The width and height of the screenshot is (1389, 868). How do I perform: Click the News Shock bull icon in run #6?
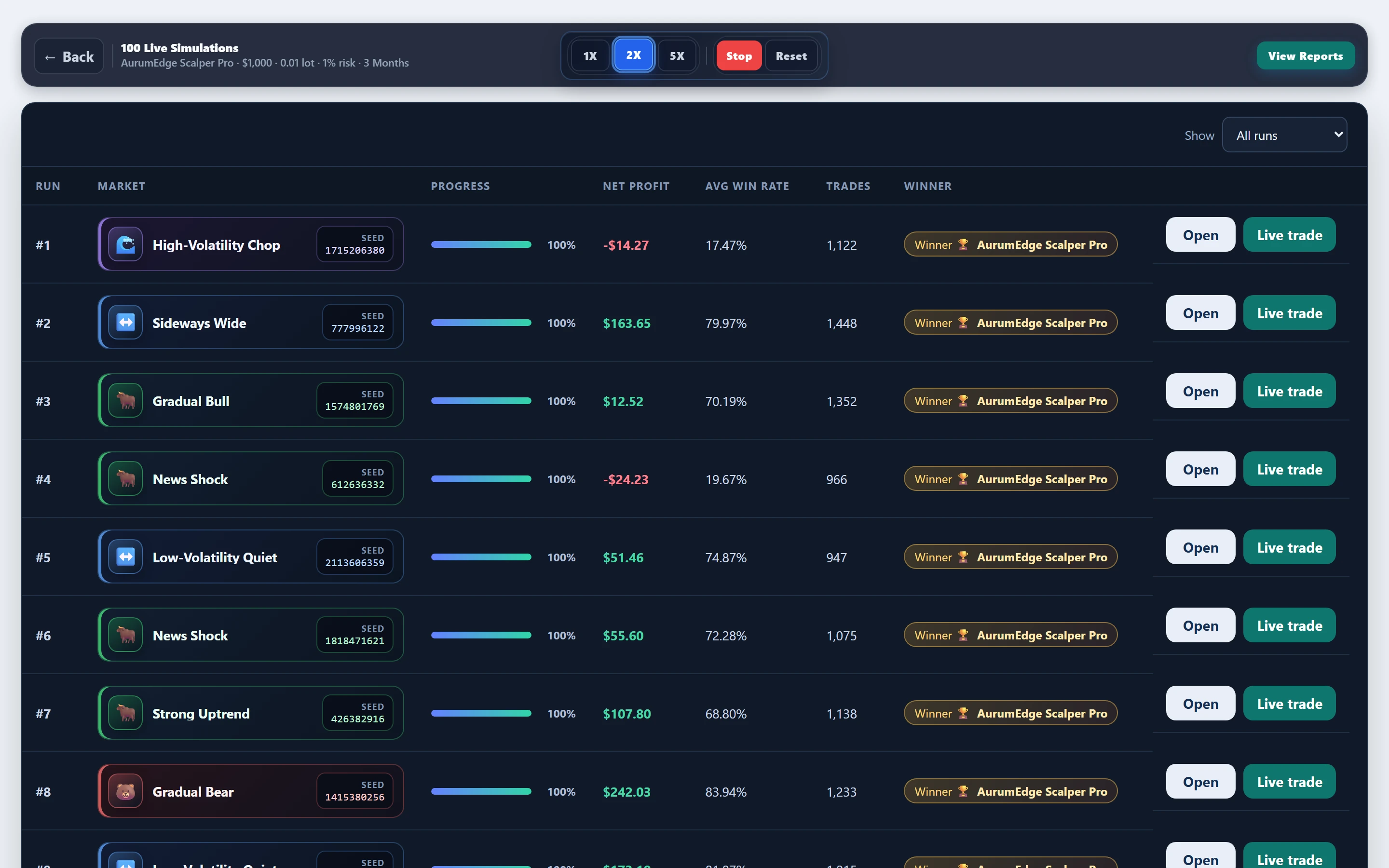[x=125, y=635]
